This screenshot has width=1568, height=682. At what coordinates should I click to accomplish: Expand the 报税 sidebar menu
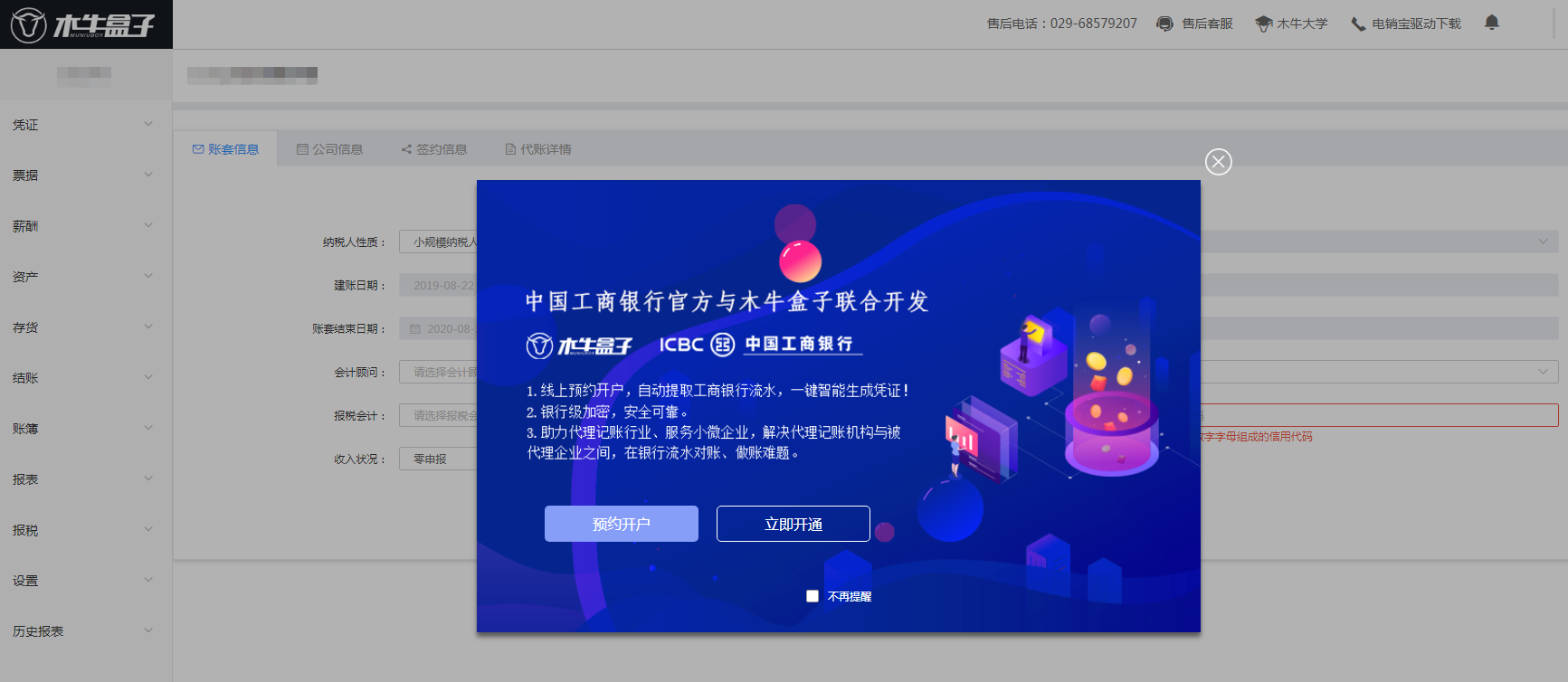pyautogui.click(x=86, y=530)
